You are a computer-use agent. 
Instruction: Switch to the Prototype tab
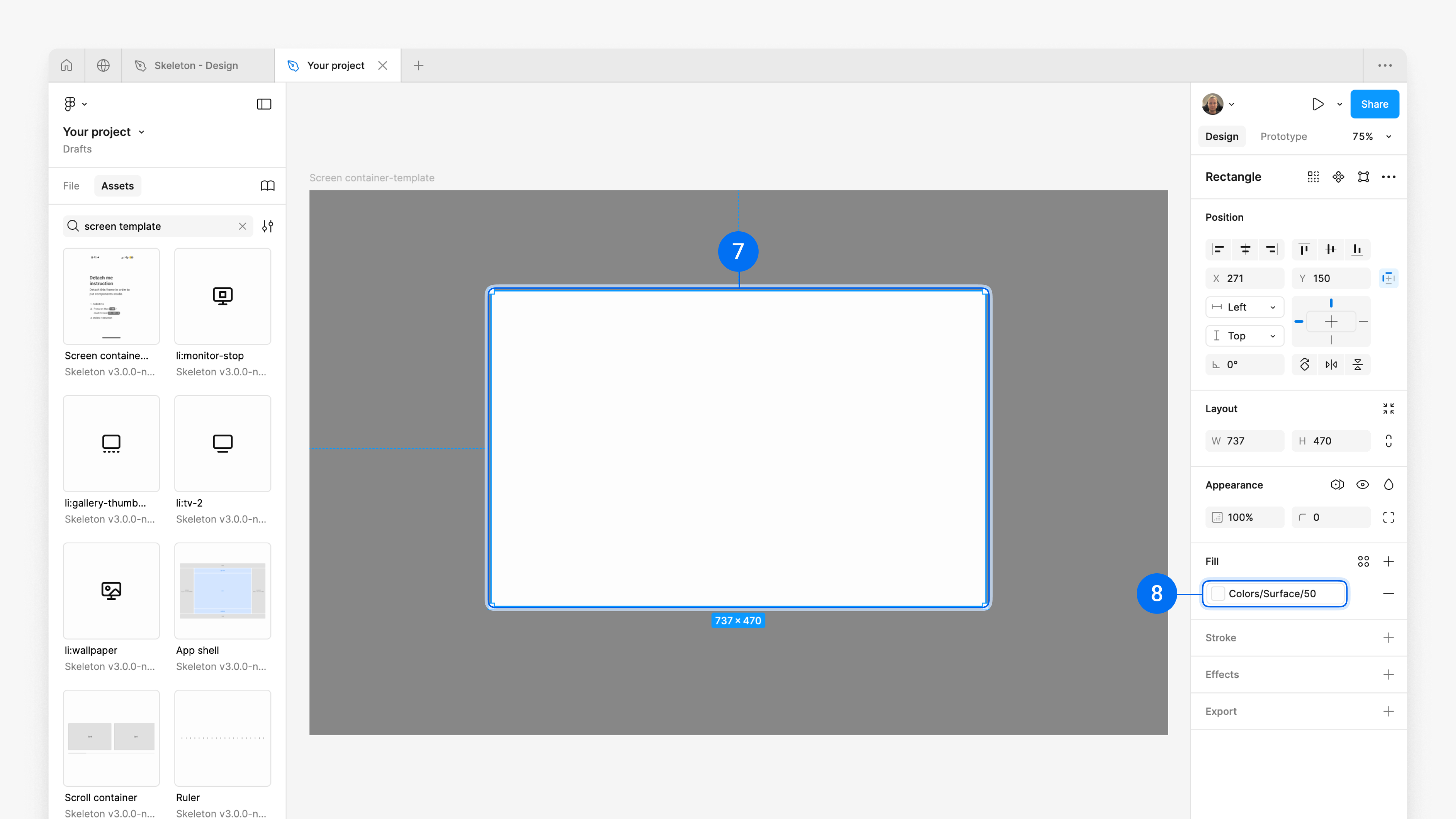point(1283,137)
